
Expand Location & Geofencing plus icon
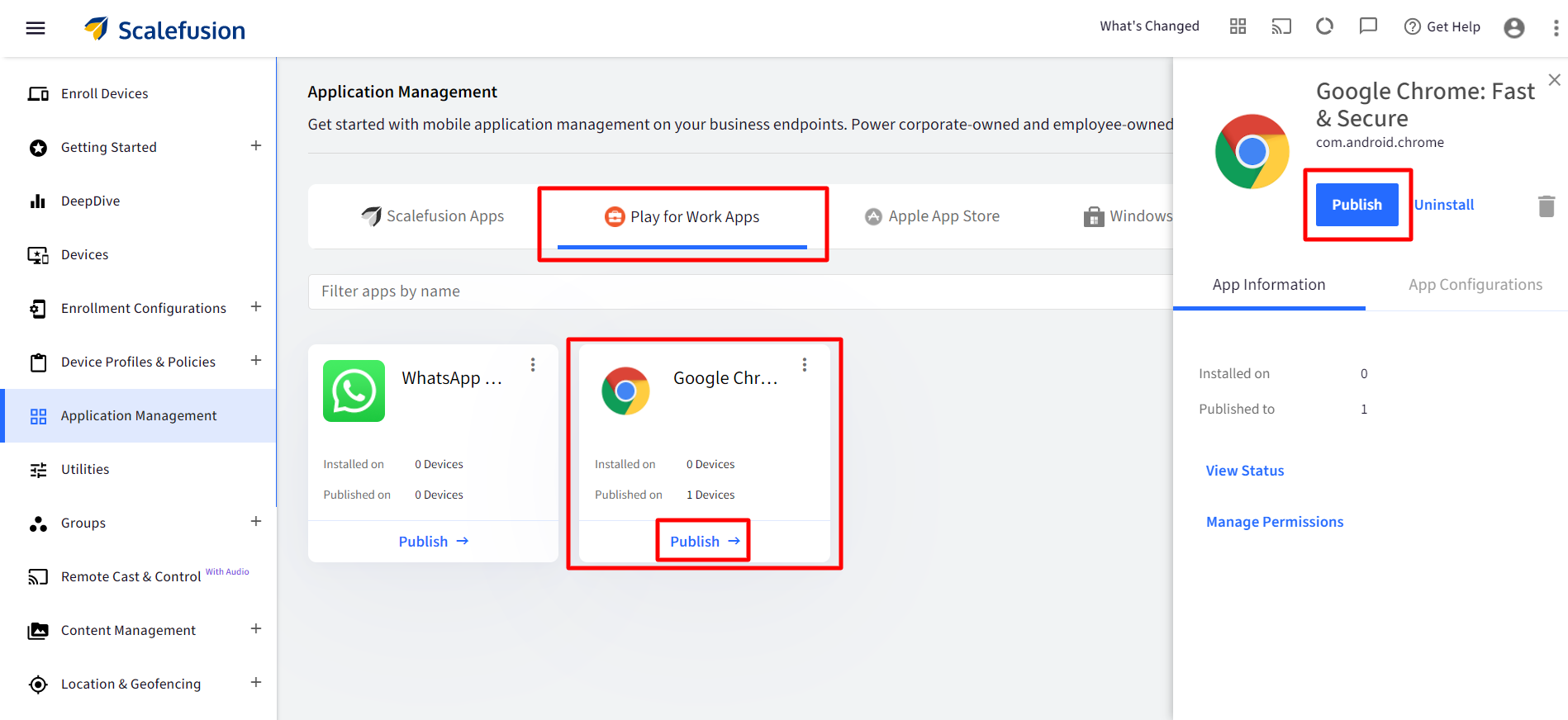pos(256,683)
